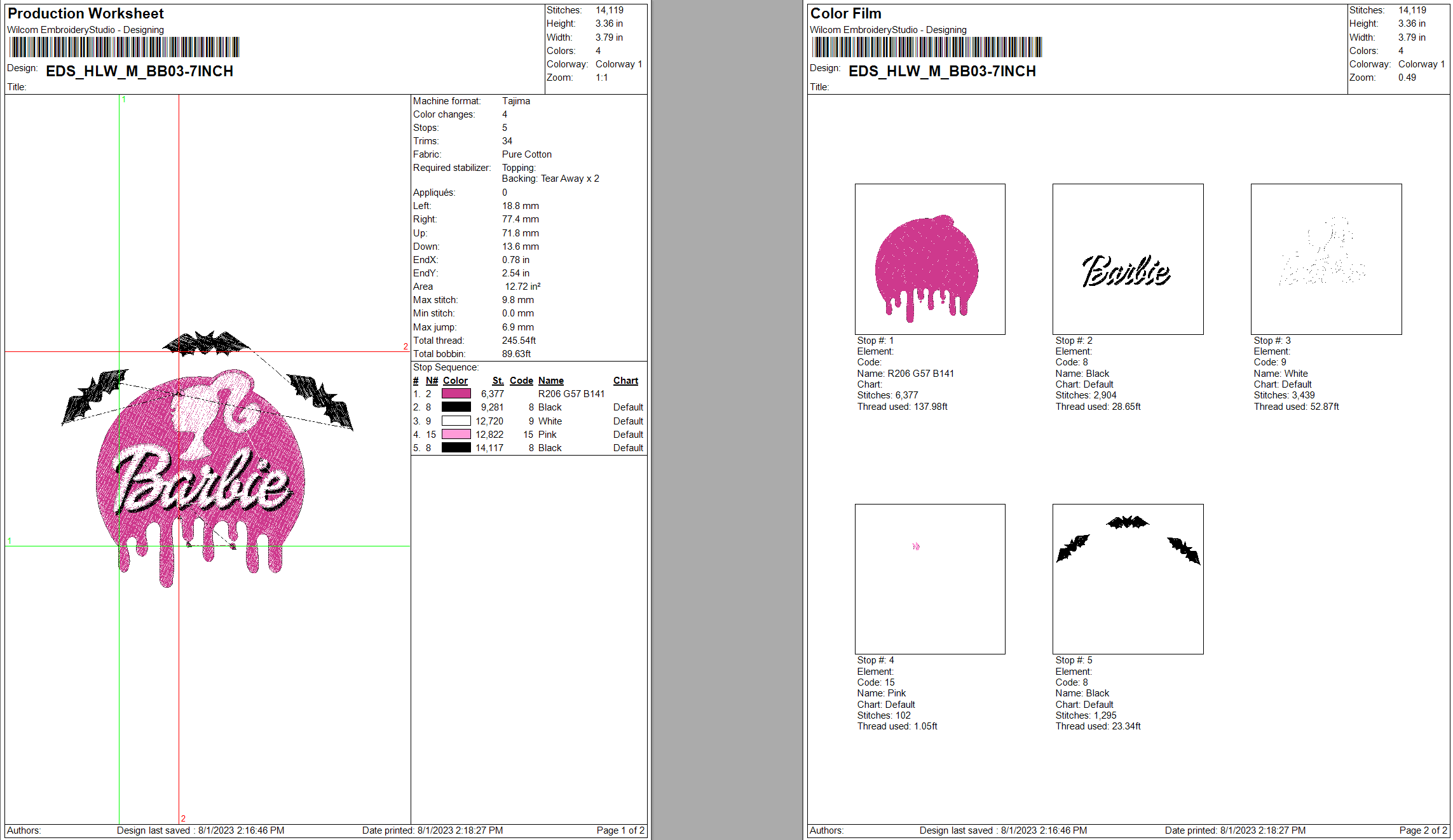This screenshot has height=840, width=1453.
Task: Click the "Stop #: 4" label on Color Film
Action: [875, 660]
